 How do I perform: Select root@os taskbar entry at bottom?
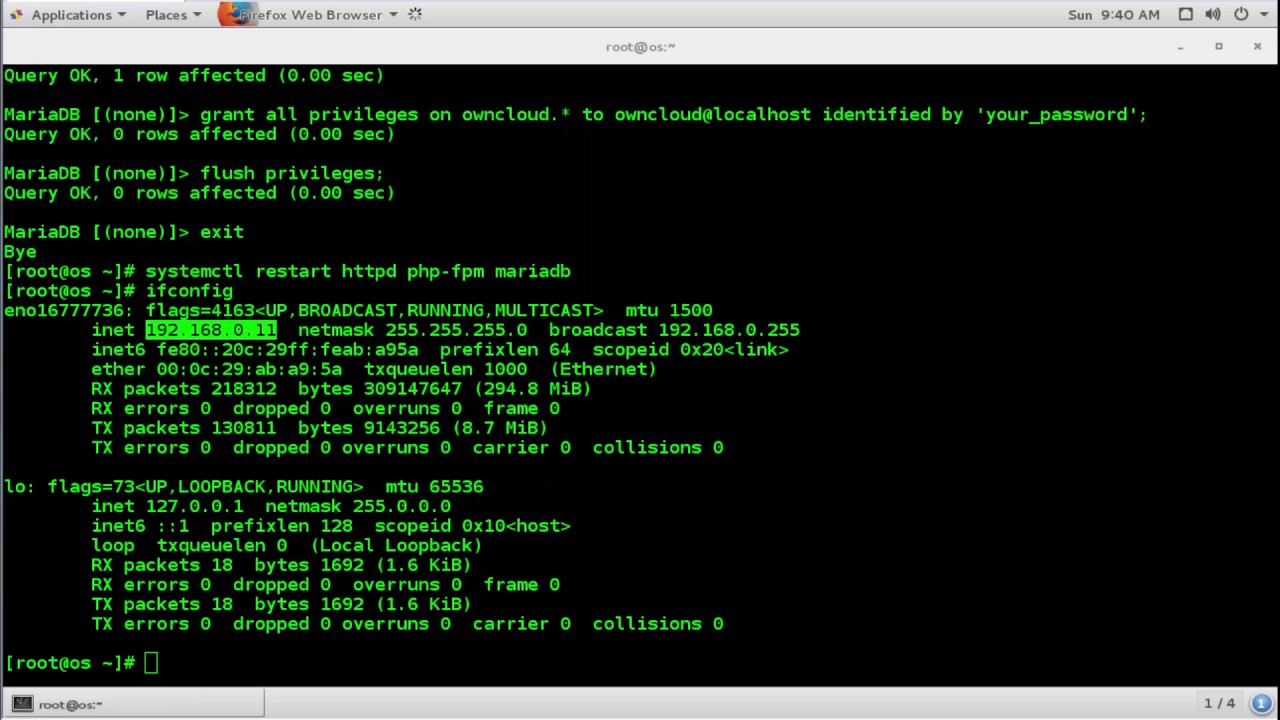[134, 704]
